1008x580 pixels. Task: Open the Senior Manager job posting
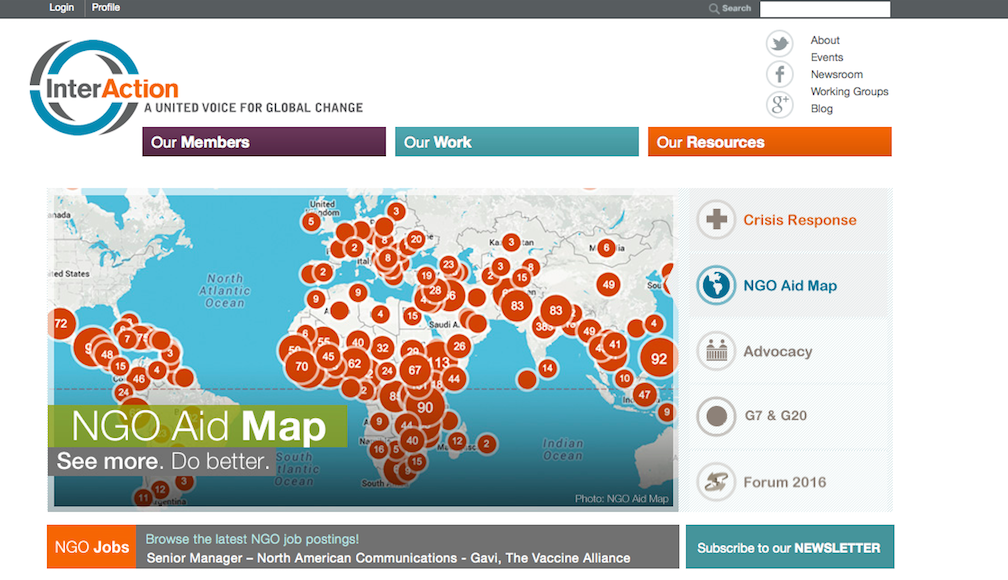tap(388, 558)
